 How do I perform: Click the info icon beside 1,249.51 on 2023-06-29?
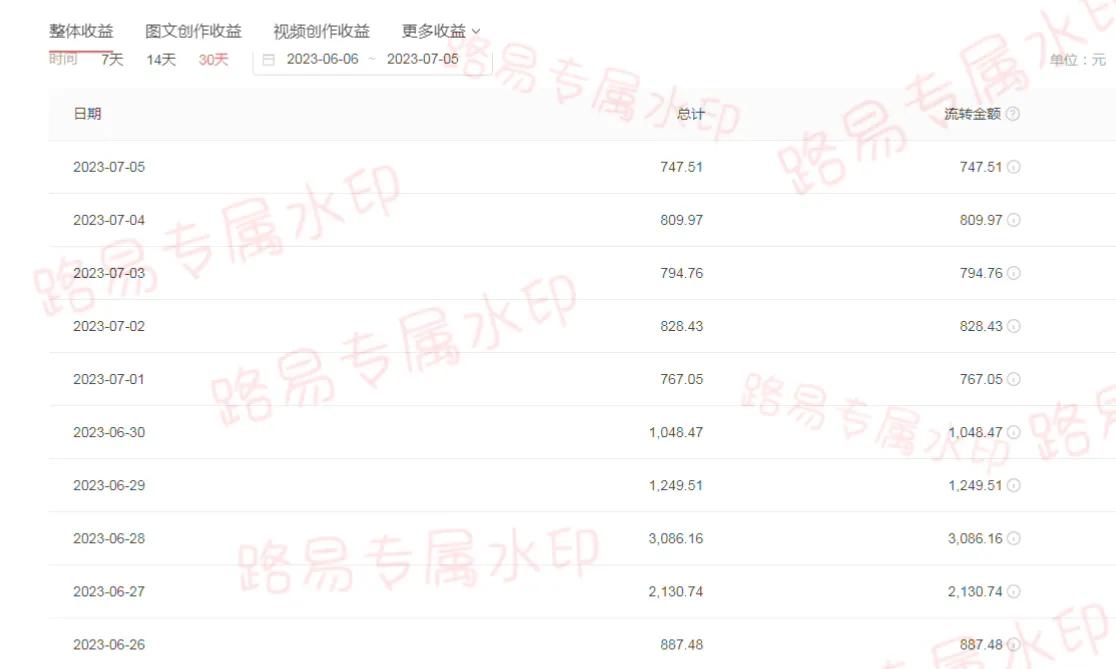click(1015, 485)
